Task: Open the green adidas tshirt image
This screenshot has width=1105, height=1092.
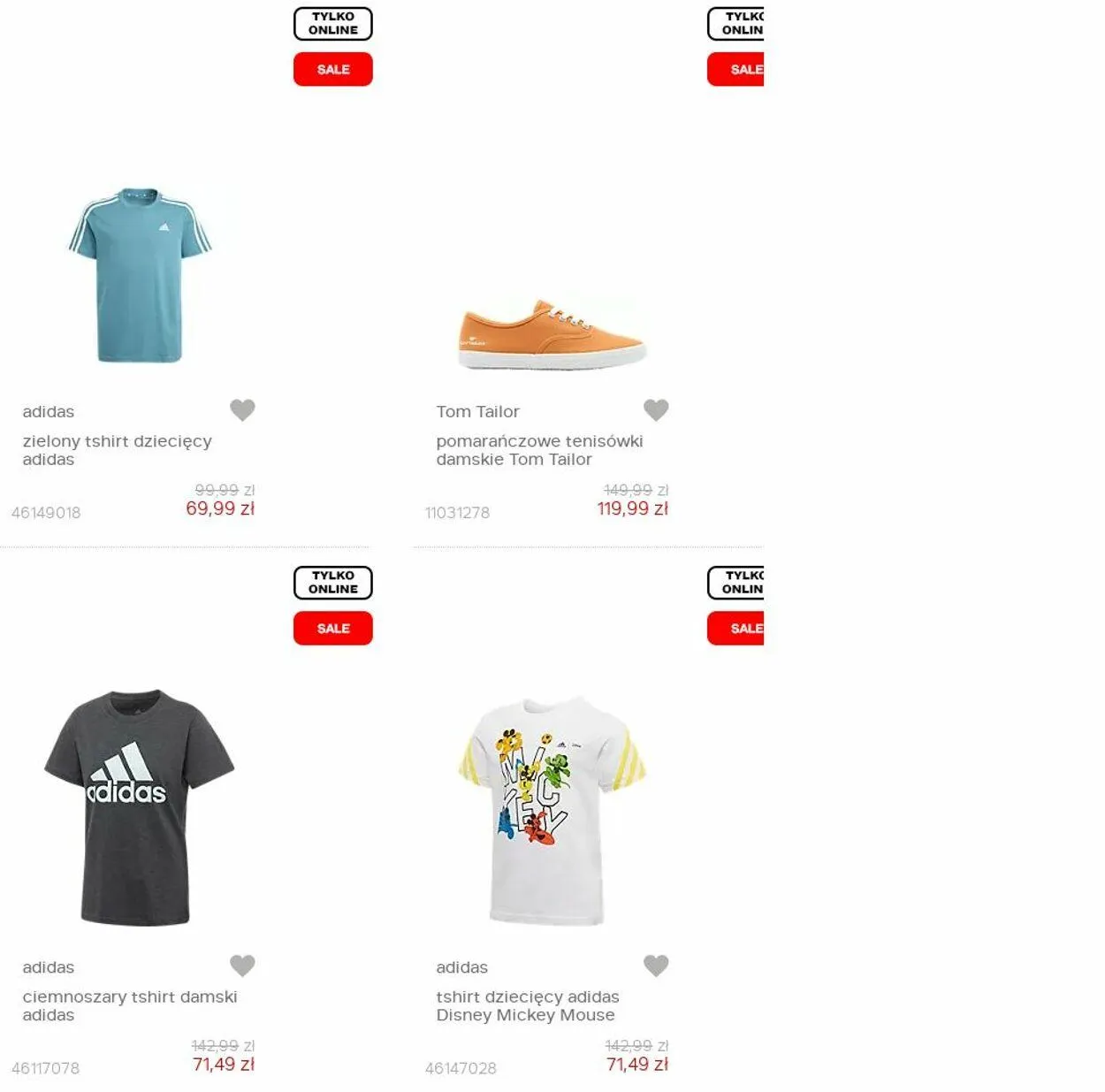Action: coord(140,275)
